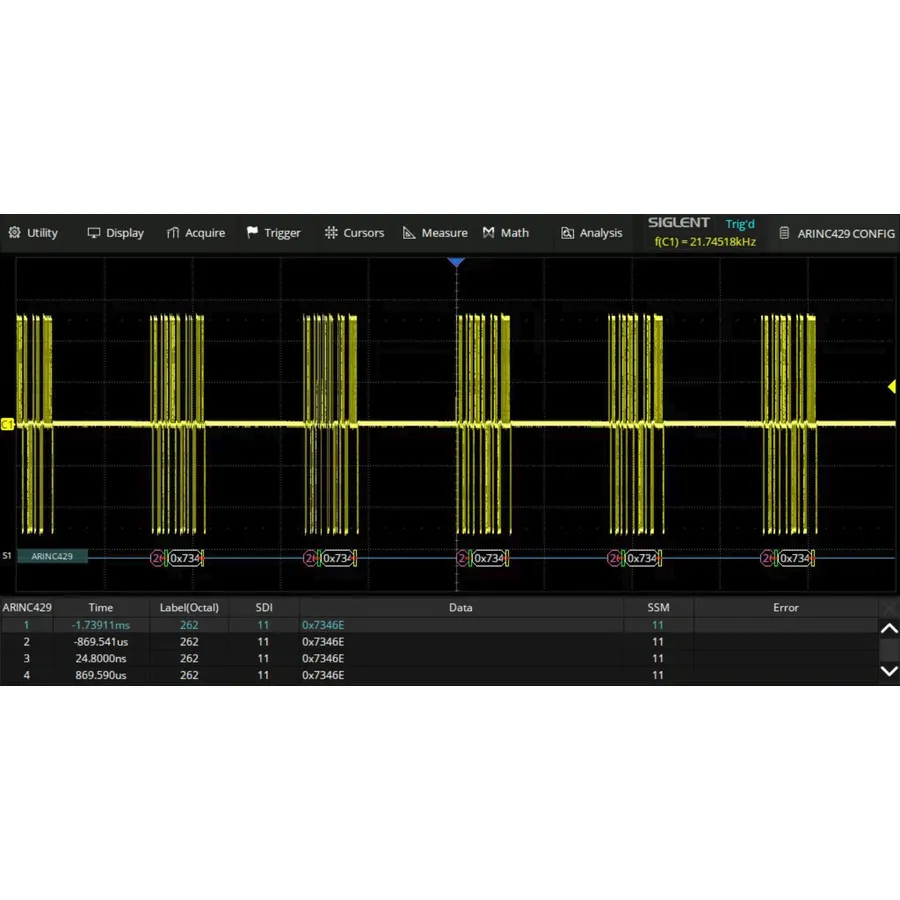Click the yellow trigger level marker on right edge
900x900 pixels.
coord(891,386)
